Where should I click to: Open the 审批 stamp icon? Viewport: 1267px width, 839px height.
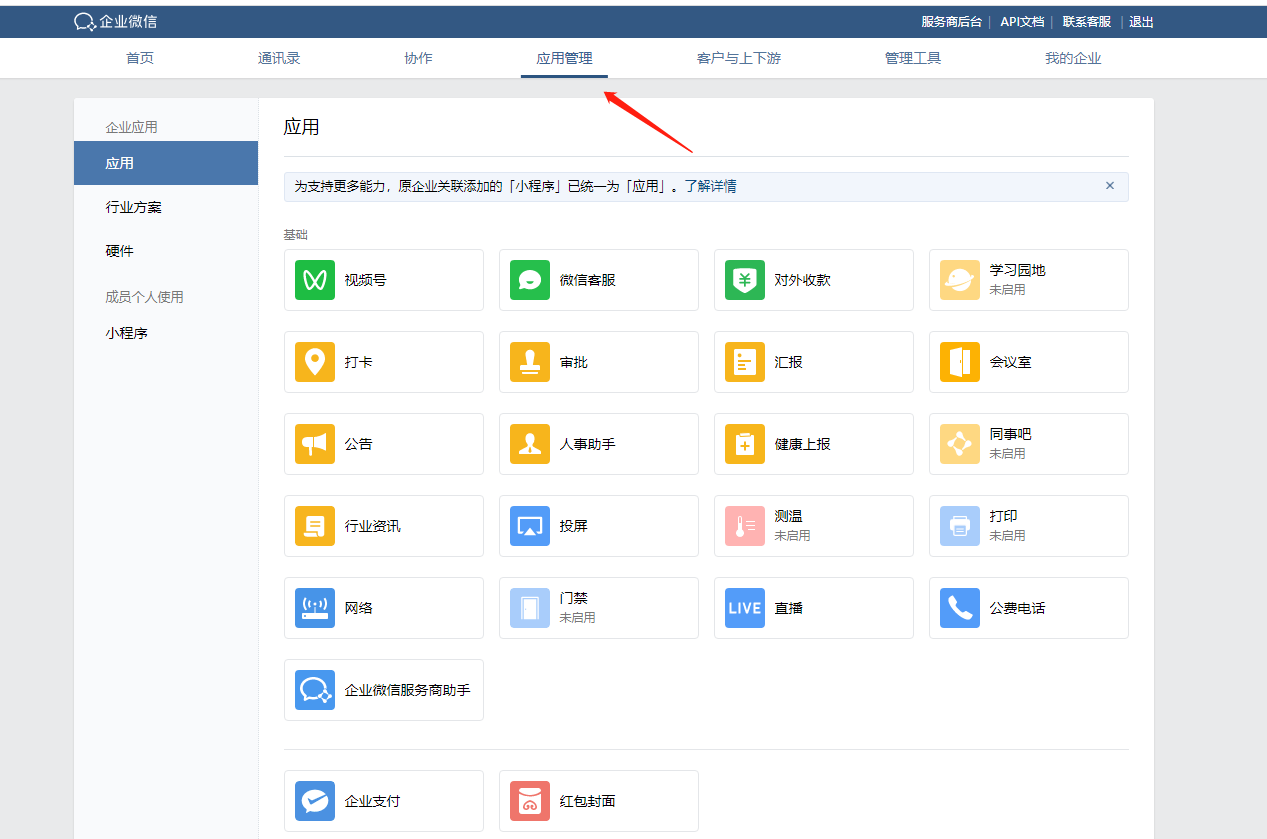point(530,362)
